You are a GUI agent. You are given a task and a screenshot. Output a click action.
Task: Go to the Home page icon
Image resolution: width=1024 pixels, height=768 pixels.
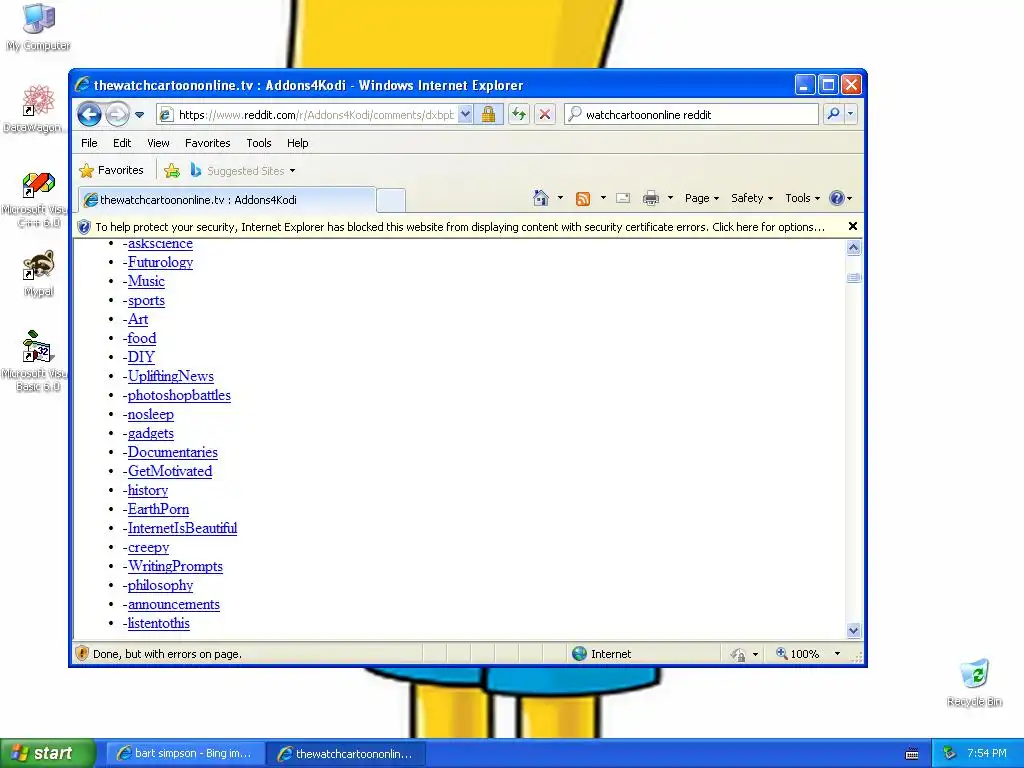541,198
